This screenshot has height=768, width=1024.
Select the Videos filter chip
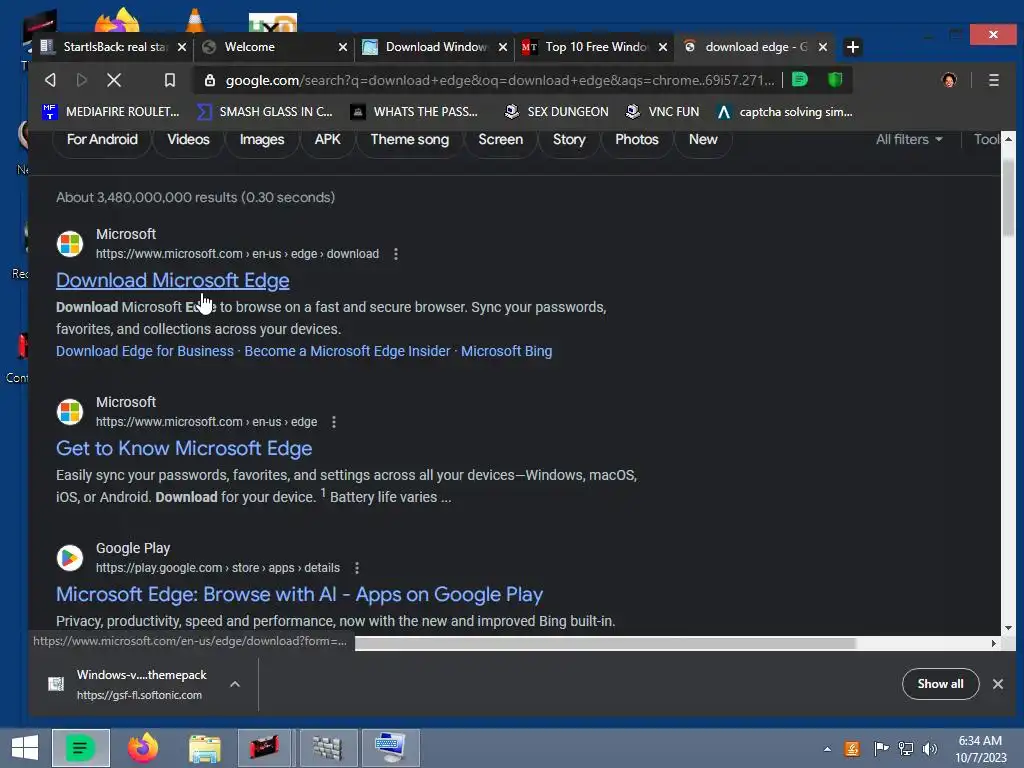point(188,140)
